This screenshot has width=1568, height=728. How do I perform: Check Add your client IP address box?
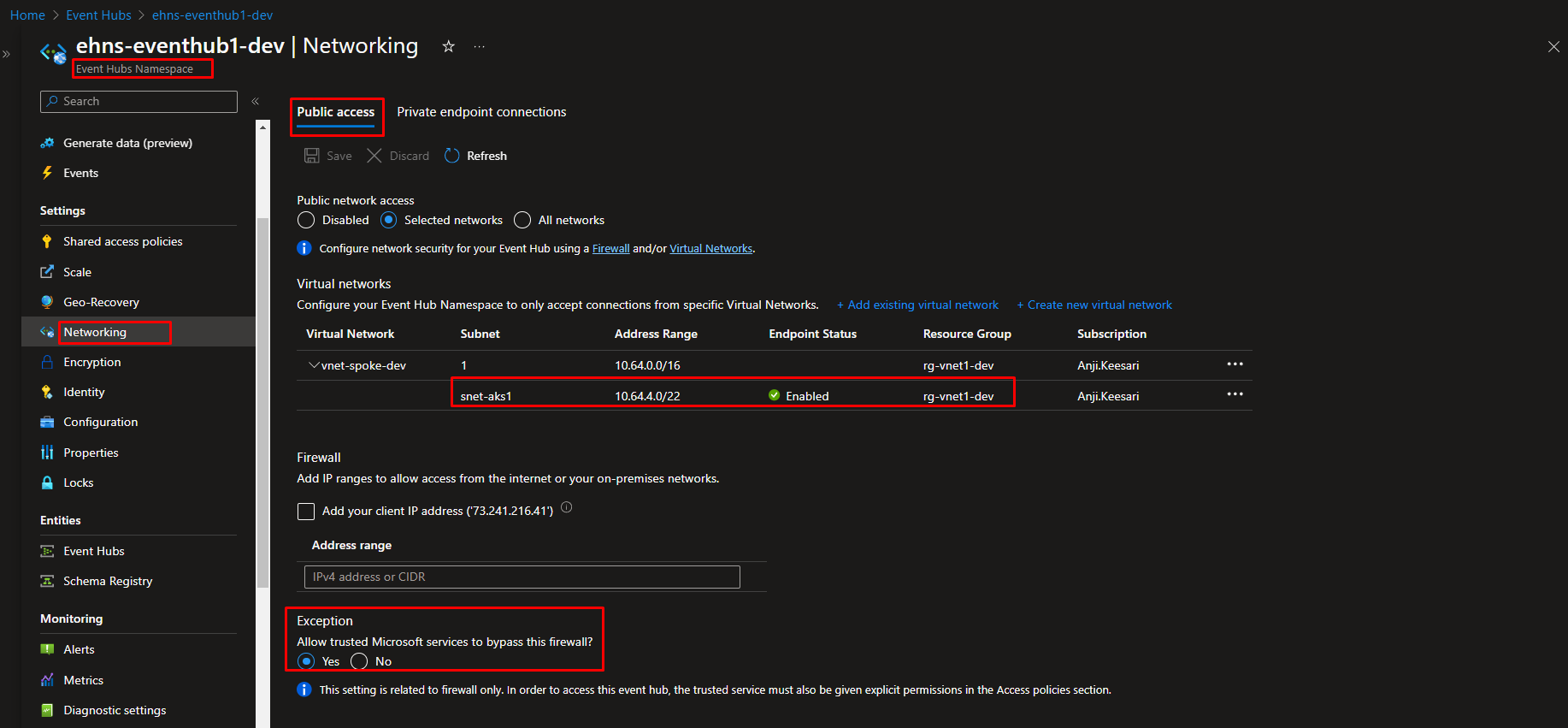click(306, 512)
